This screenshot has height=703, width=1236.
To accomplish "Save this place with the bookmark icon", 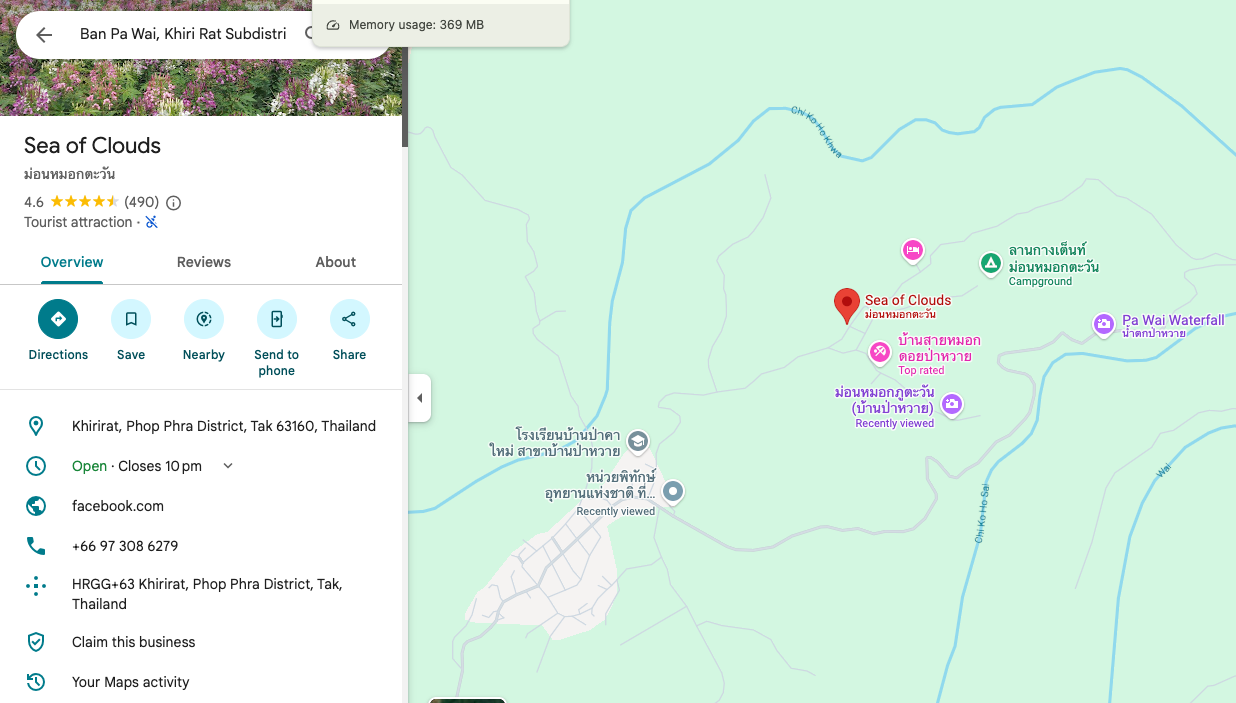I will click(131, 319).
